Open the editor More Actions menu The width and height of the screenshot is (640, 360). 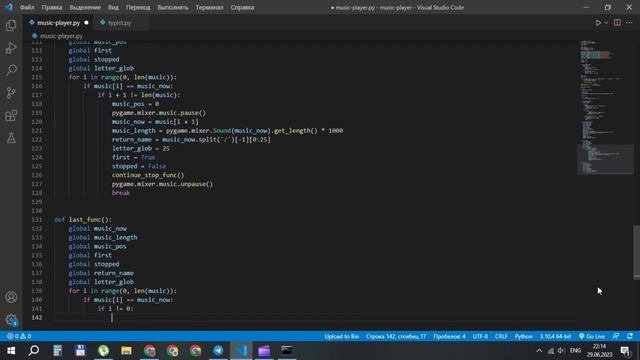(x=629, y=23)
